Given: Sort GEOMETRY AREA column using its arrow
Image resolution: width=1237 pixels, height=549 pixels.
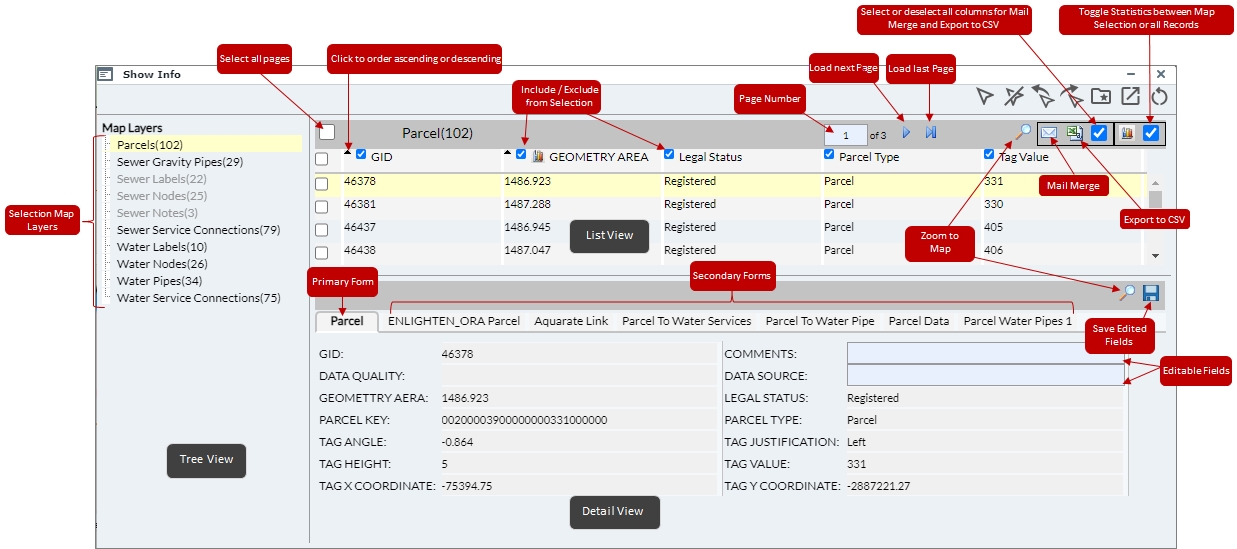Looking at the screenshot, I should 507,153.
